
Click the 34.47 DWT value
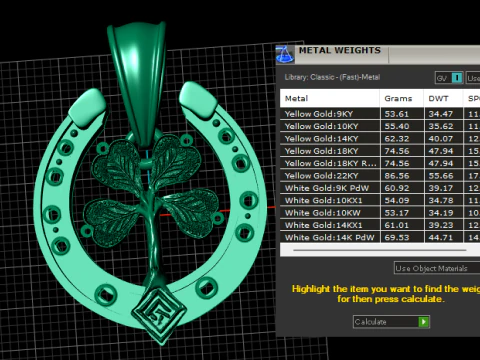tap(441, 114)
